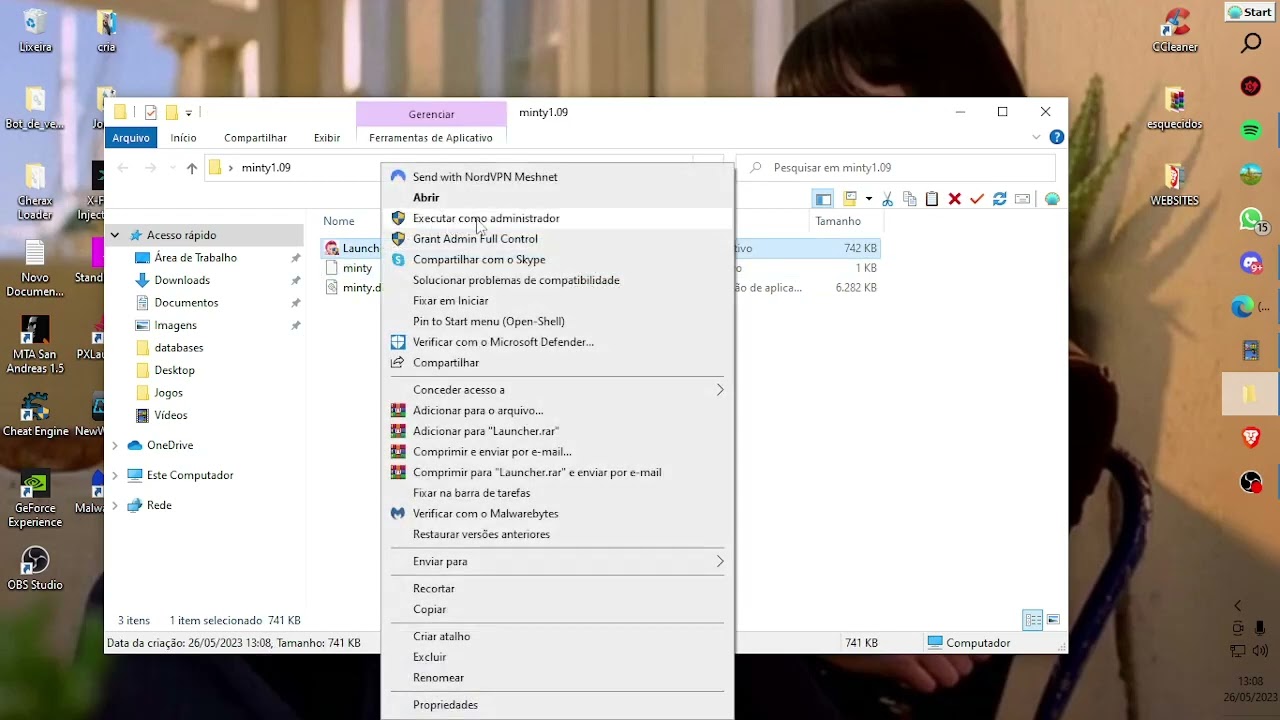Choose Copiar in context menu
1280x720 pixels.
click(557, 610)
